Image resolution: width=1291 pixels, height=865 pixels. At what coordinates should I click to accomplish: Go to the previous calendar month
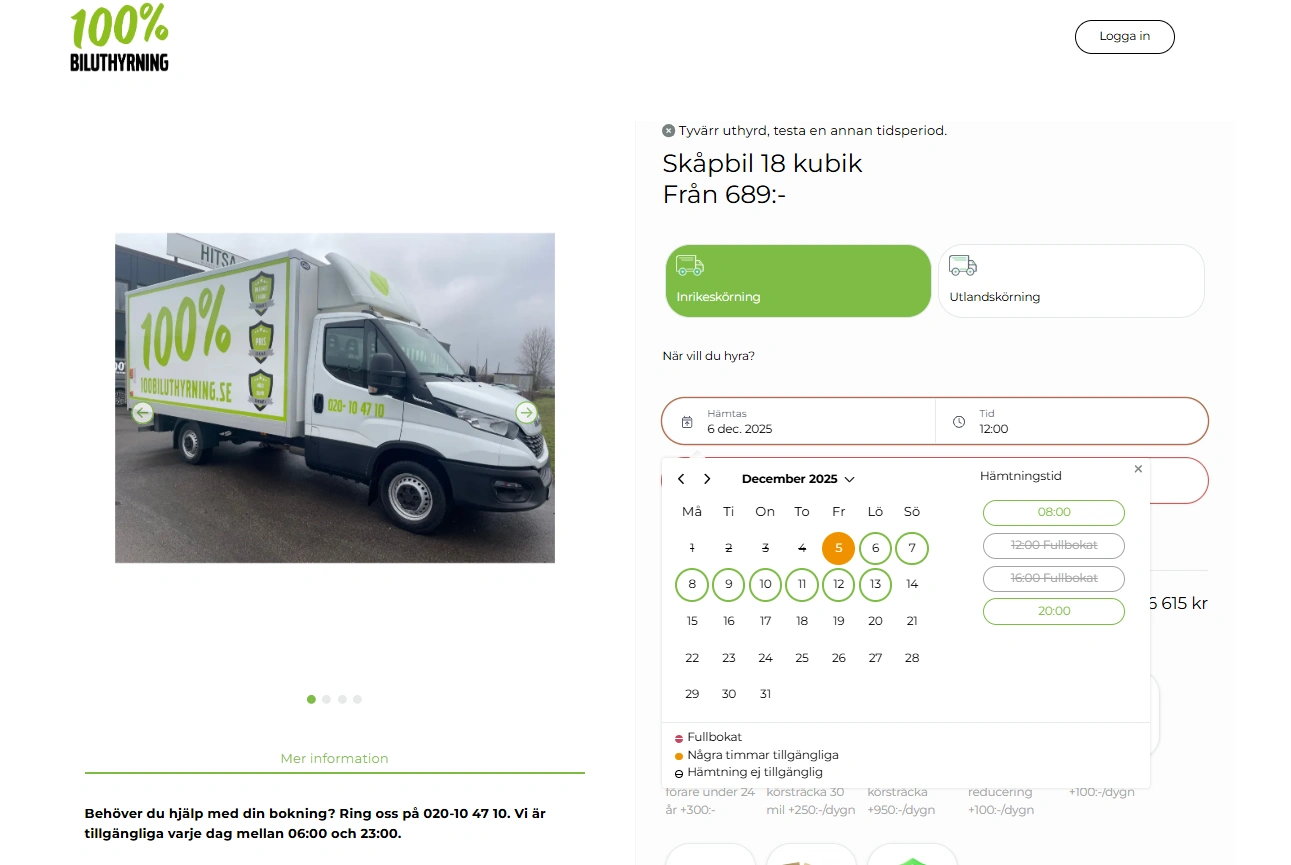pyautogui.click(x=681, y=479)
